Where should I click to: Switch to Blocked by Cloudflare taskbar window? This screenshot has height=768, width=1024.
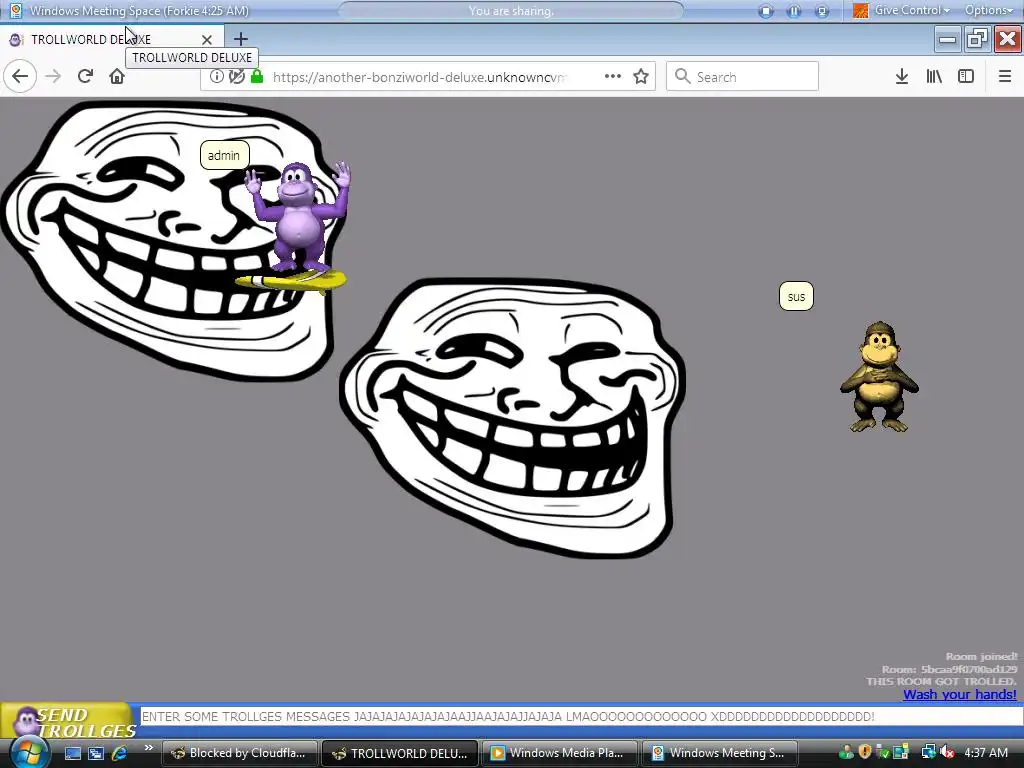(x=239, y=753)
